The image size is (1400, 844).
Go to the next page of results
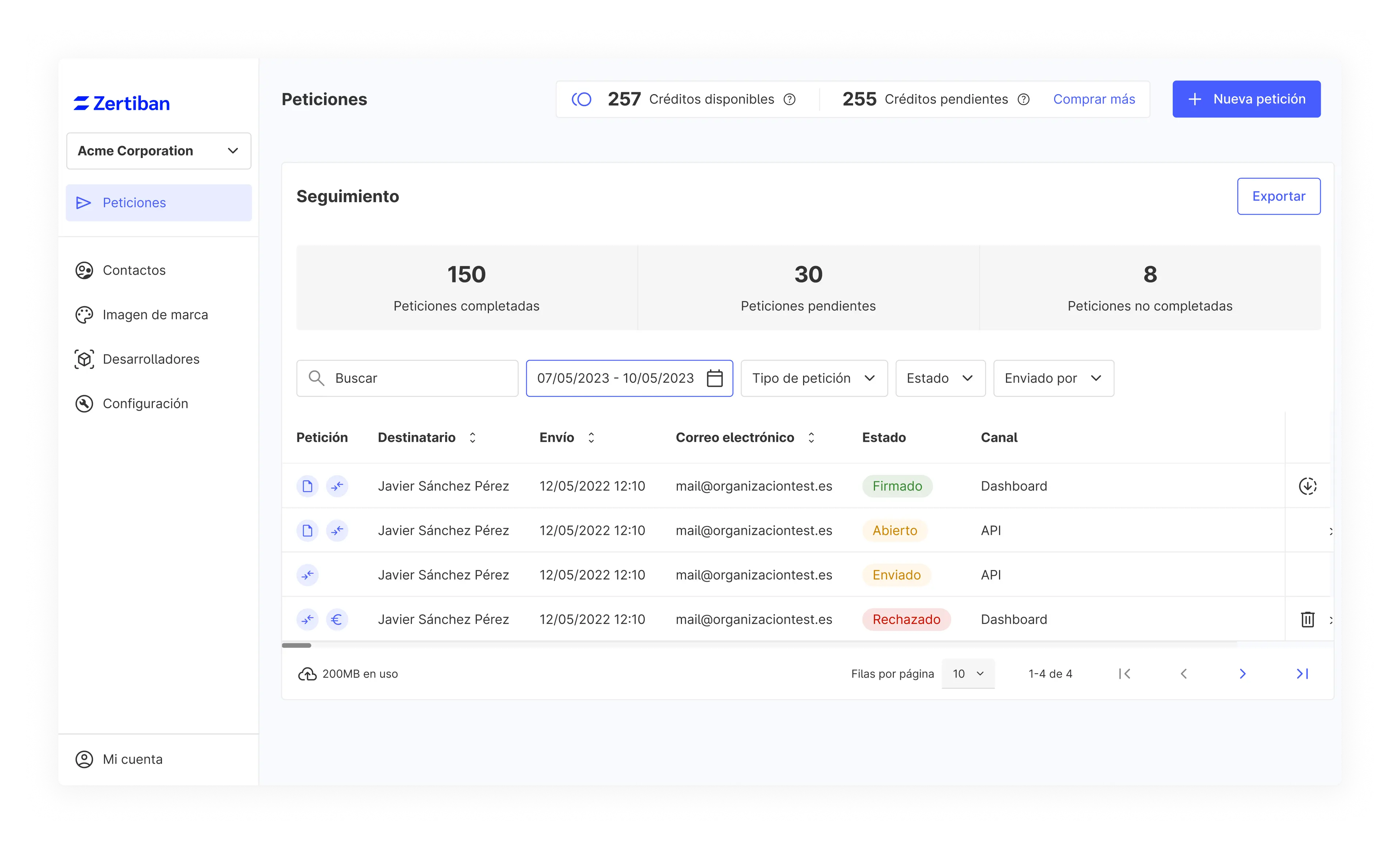coord(1243,674)
